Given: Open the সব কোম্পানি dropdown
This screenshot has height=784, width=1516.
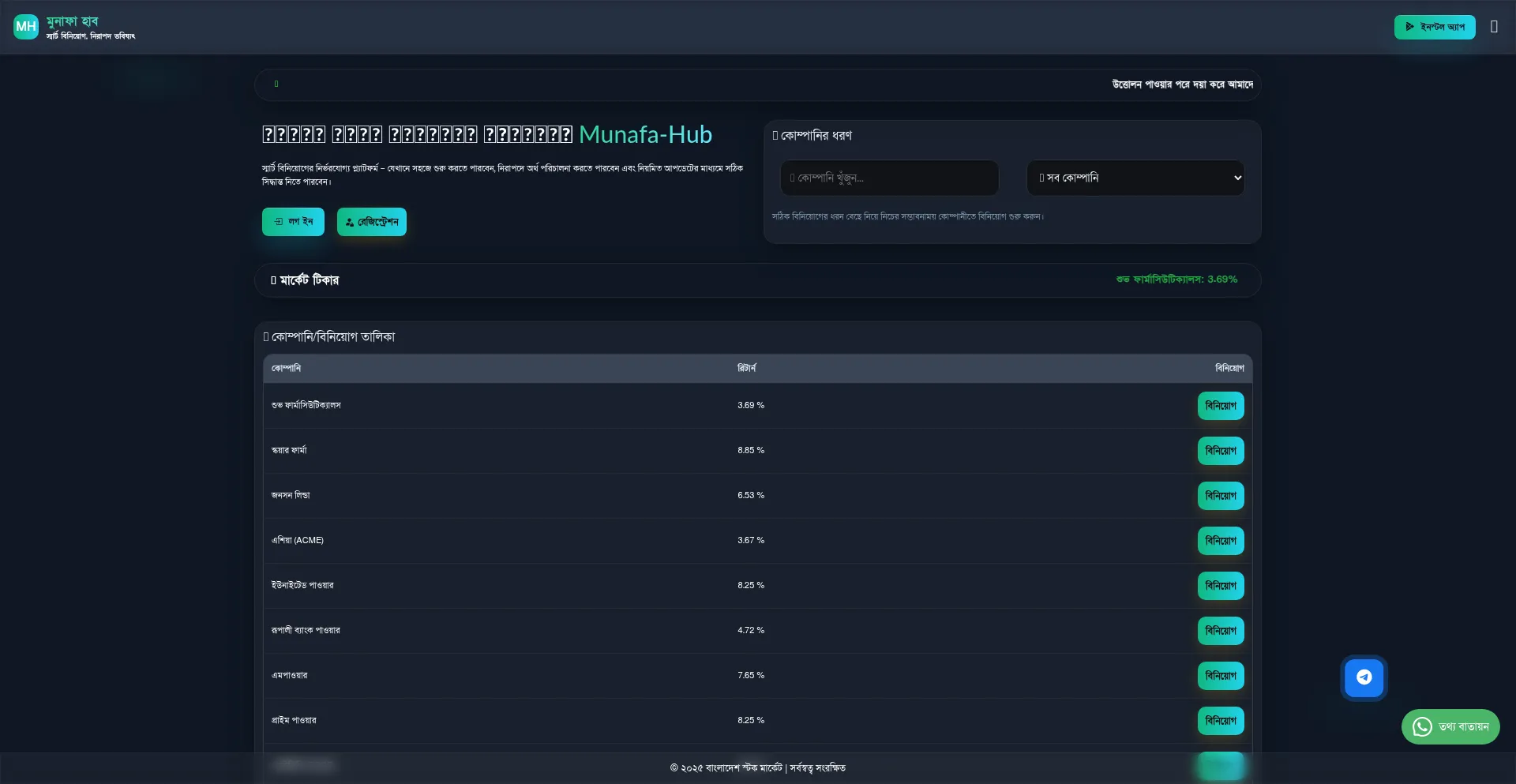Looking at the screenshot, I should [1135, 178].
